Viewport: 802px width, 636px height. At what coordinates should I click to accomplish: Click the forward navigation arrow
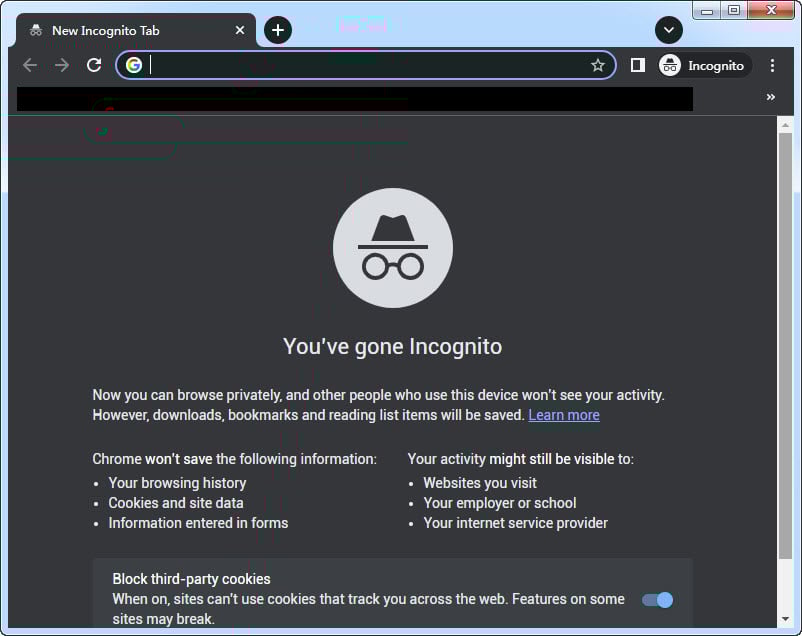pyautogui.click(x=62, y=65)
